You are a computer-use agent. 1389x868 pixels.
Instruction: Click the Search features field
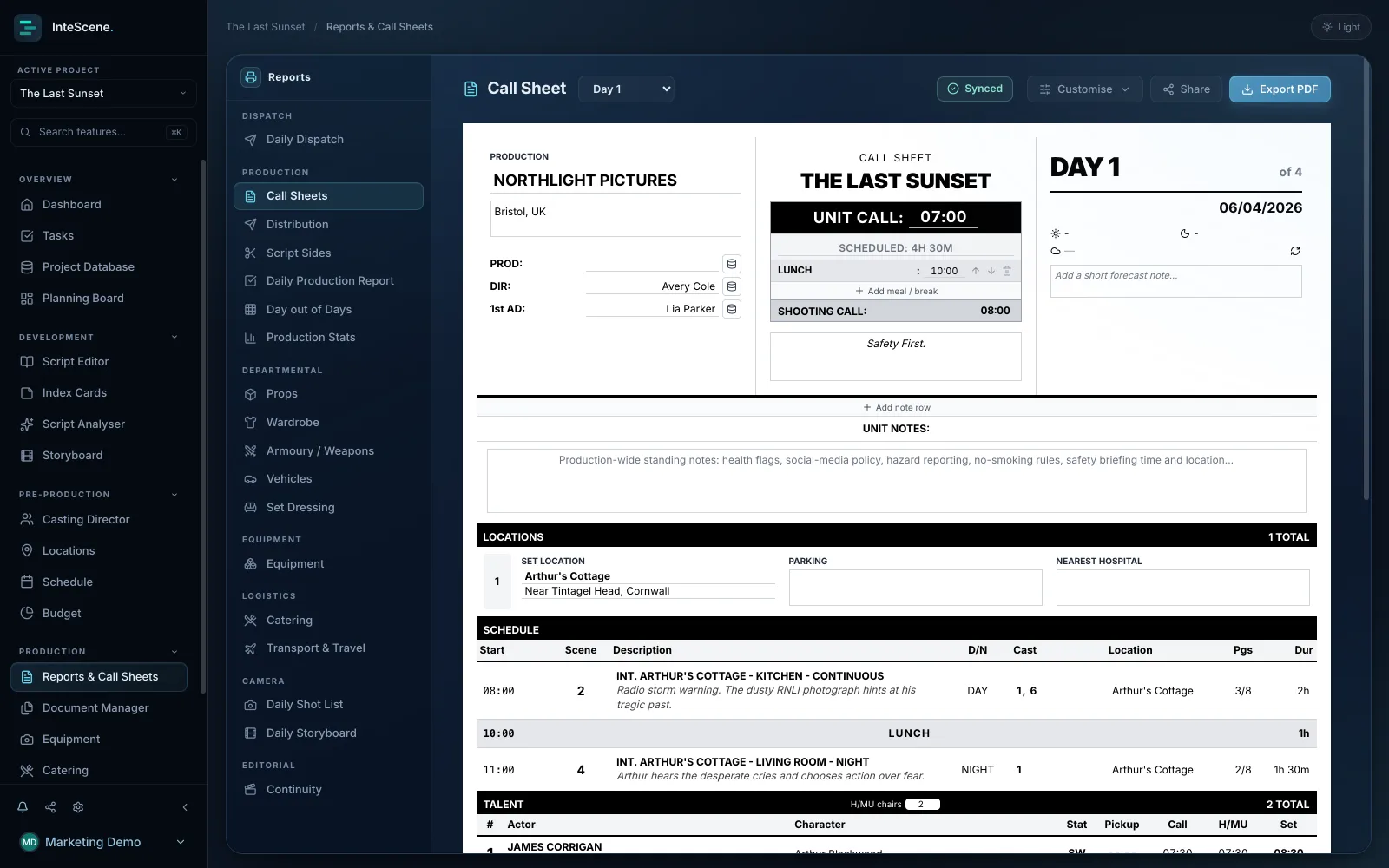pos(103,132)
